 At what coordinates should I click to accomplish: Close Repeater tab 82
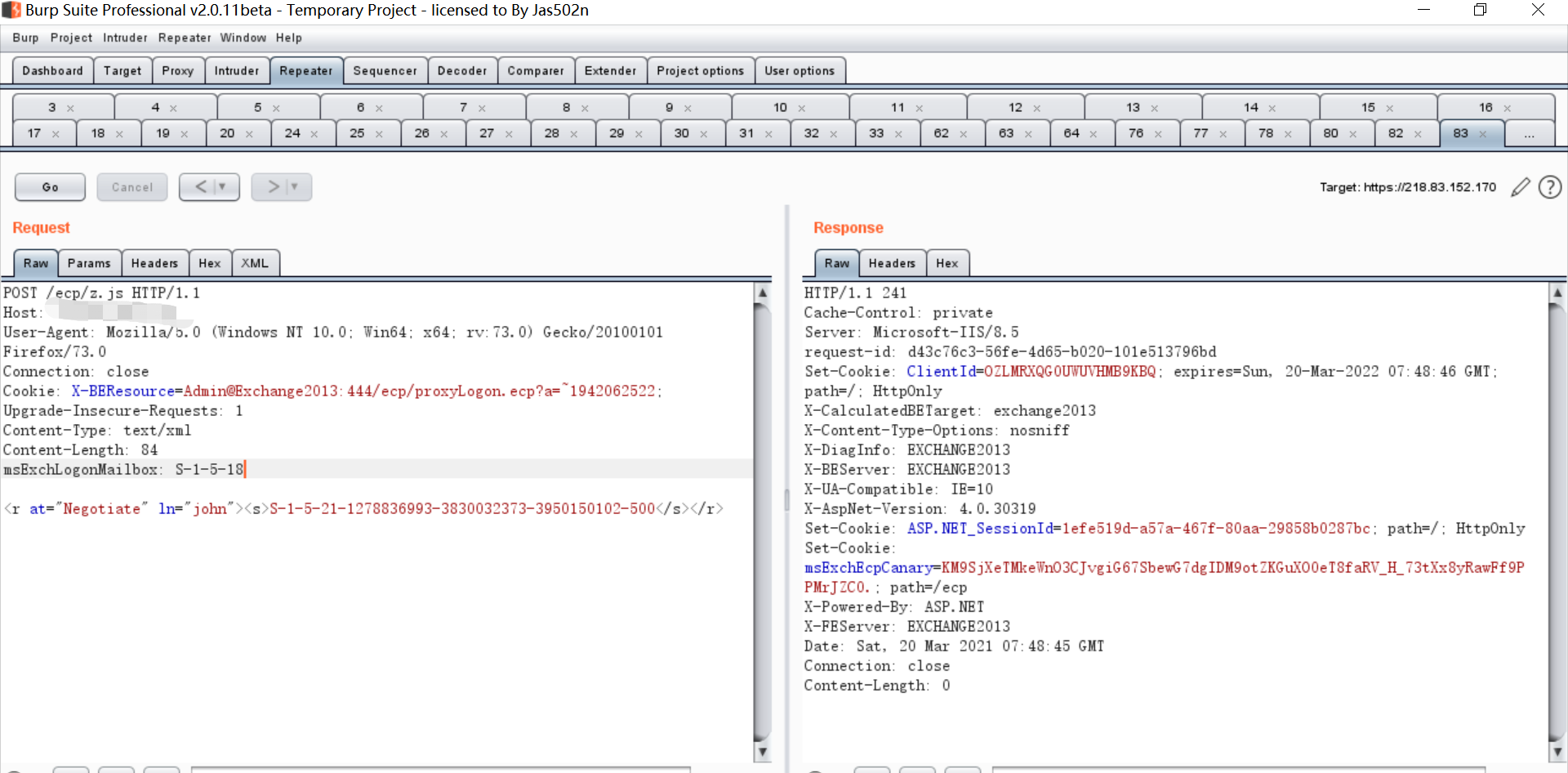point(1418,134)
